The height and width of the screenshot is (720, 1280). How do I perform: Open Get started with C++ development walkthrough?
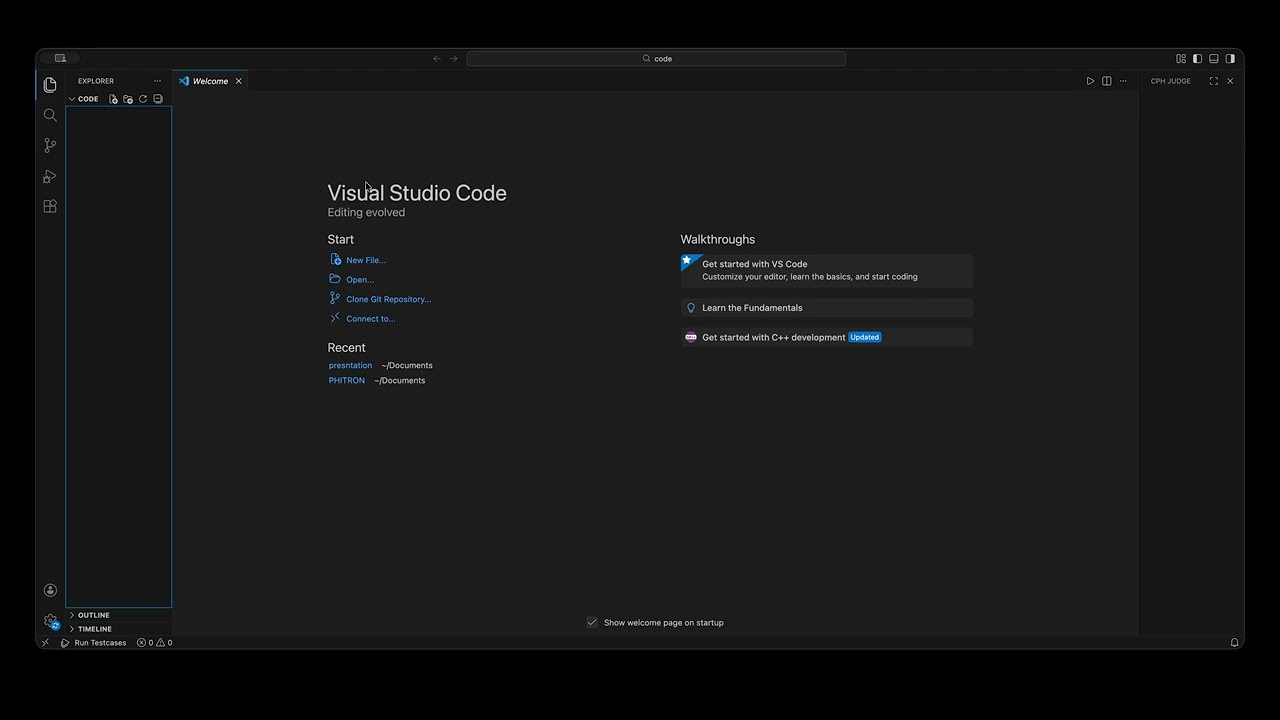(x=827, y=337)
